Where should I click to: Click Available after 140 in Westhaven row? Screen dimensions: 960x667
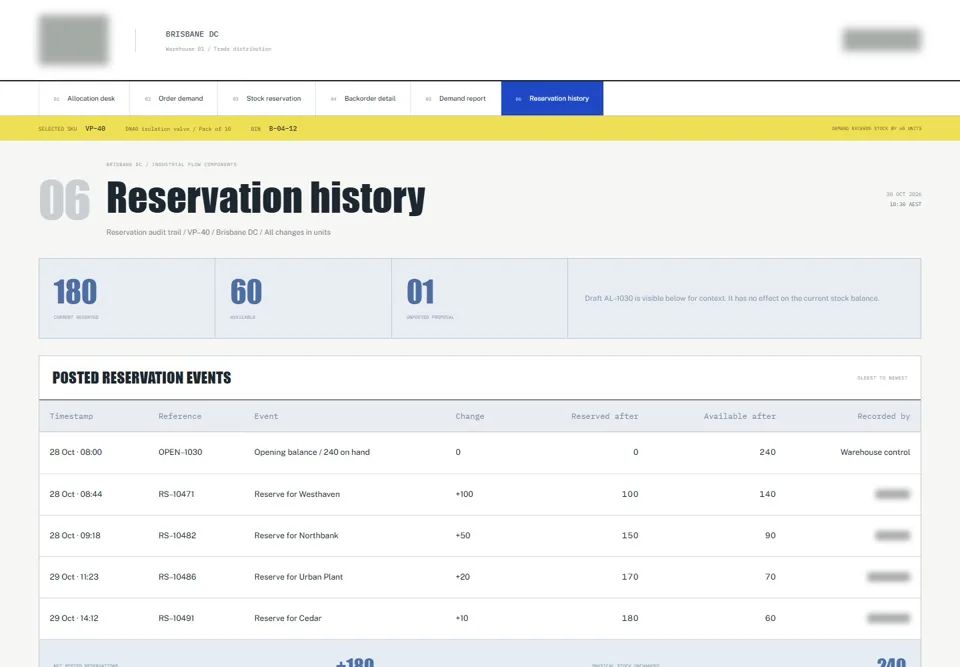click(x=767, y=494)
